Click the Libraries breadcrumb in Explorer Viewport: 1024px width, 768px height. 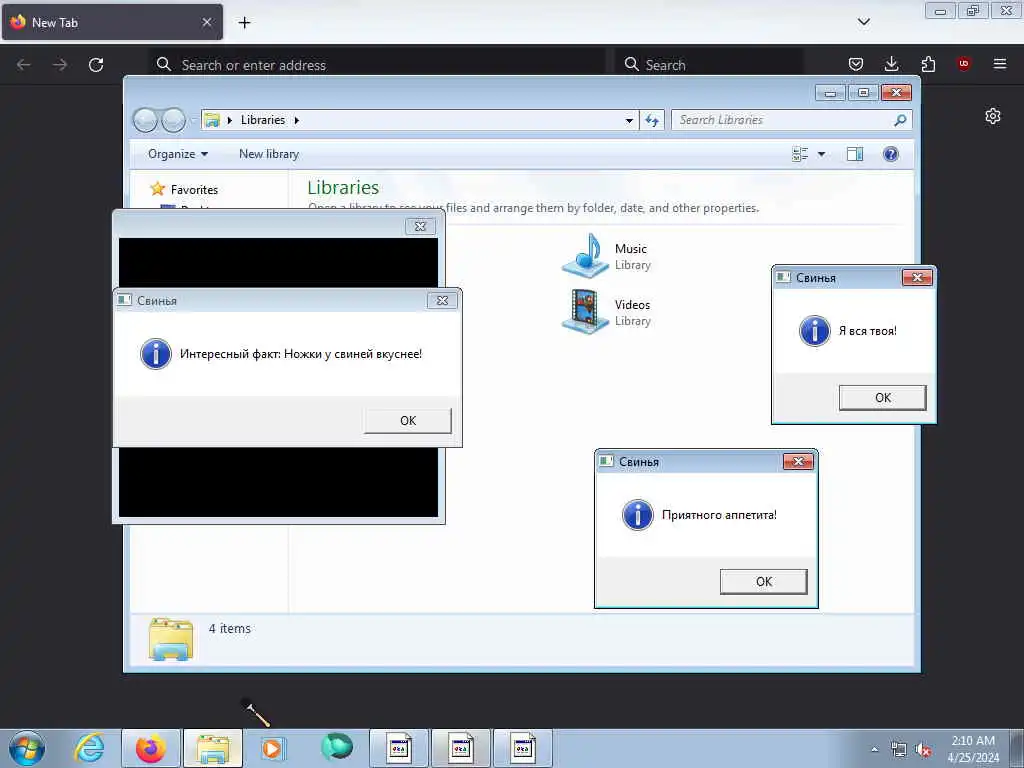pyautogui.click(x=263, y=120)
